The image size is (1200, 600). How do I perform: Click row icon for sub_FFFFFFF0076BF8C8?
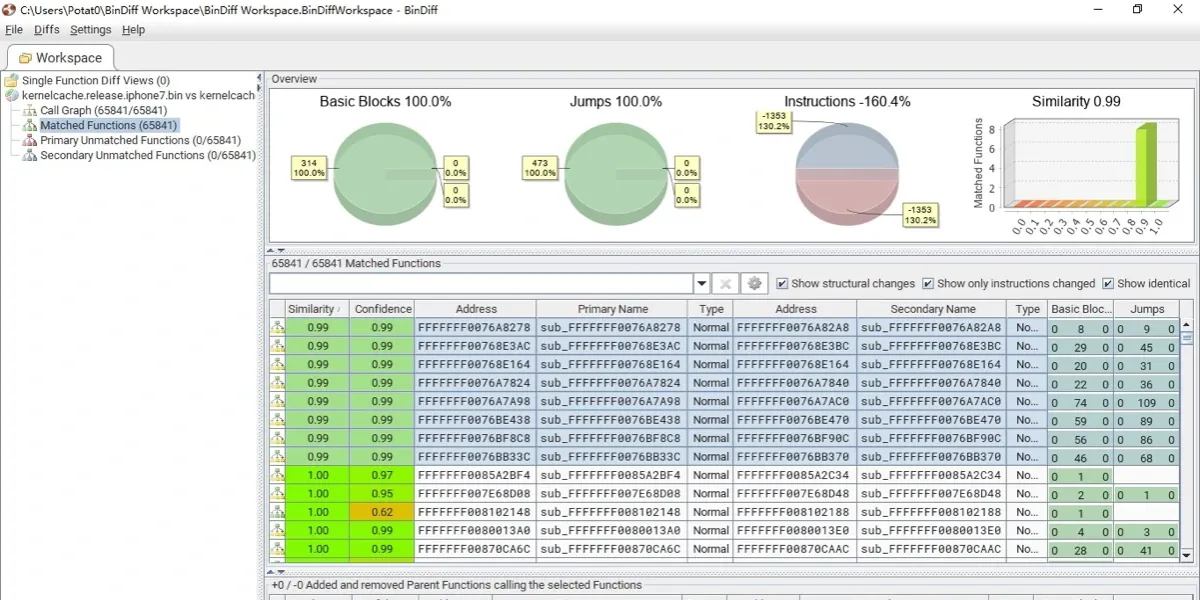278,438
